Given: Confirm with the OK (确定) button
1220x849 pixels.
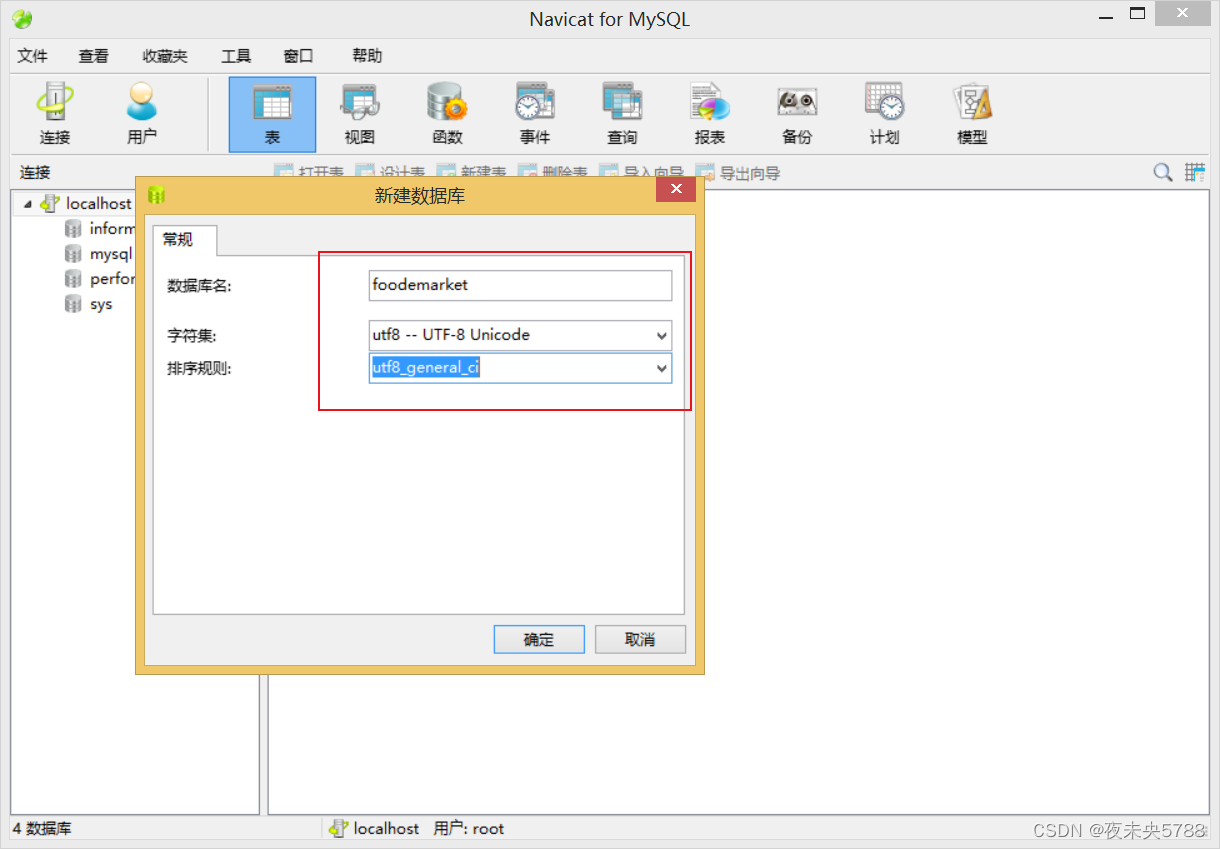Looking at the screenshot, I should point(539,640).
